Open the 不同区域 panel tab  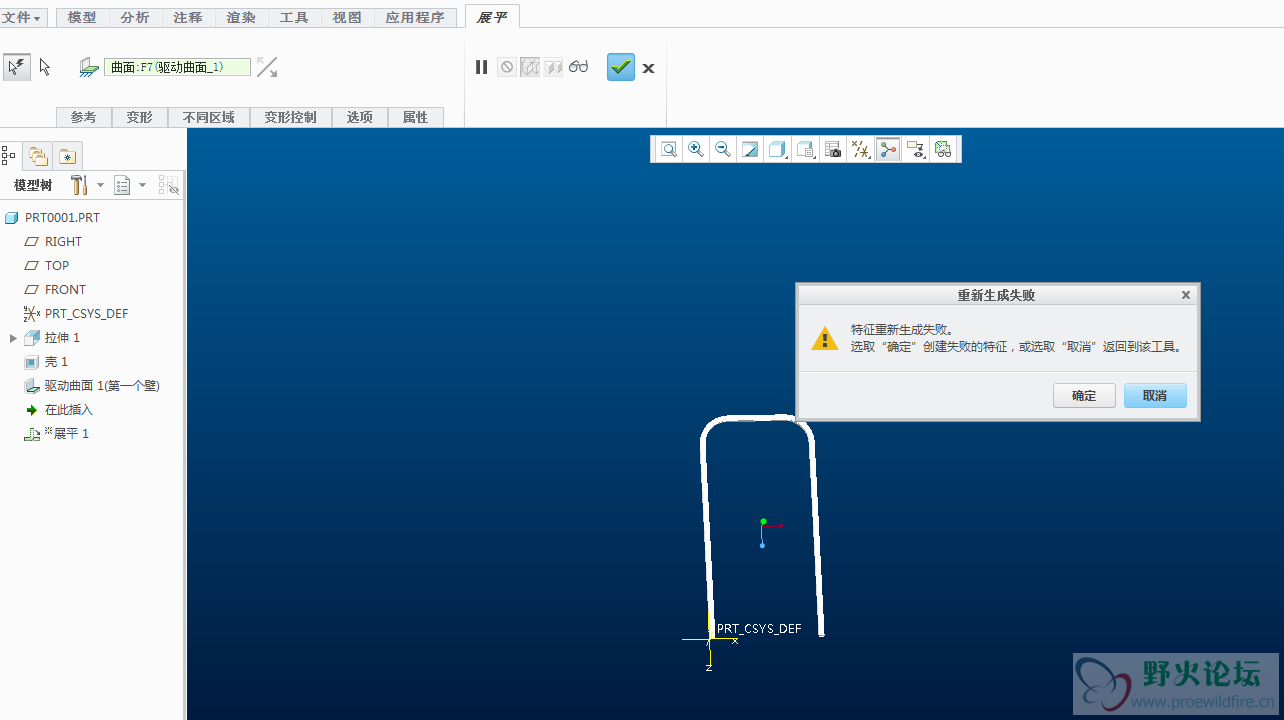click(209, 117)
